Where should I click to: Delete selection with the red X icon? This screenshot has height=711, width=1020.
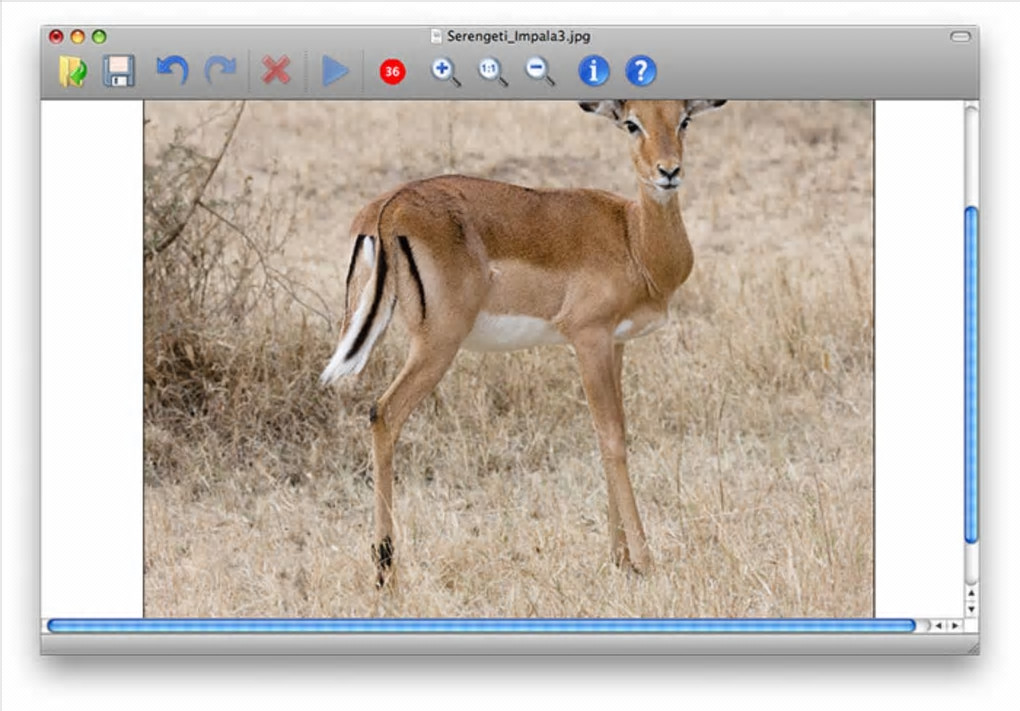pyautogui.click(x=276, y=70)
